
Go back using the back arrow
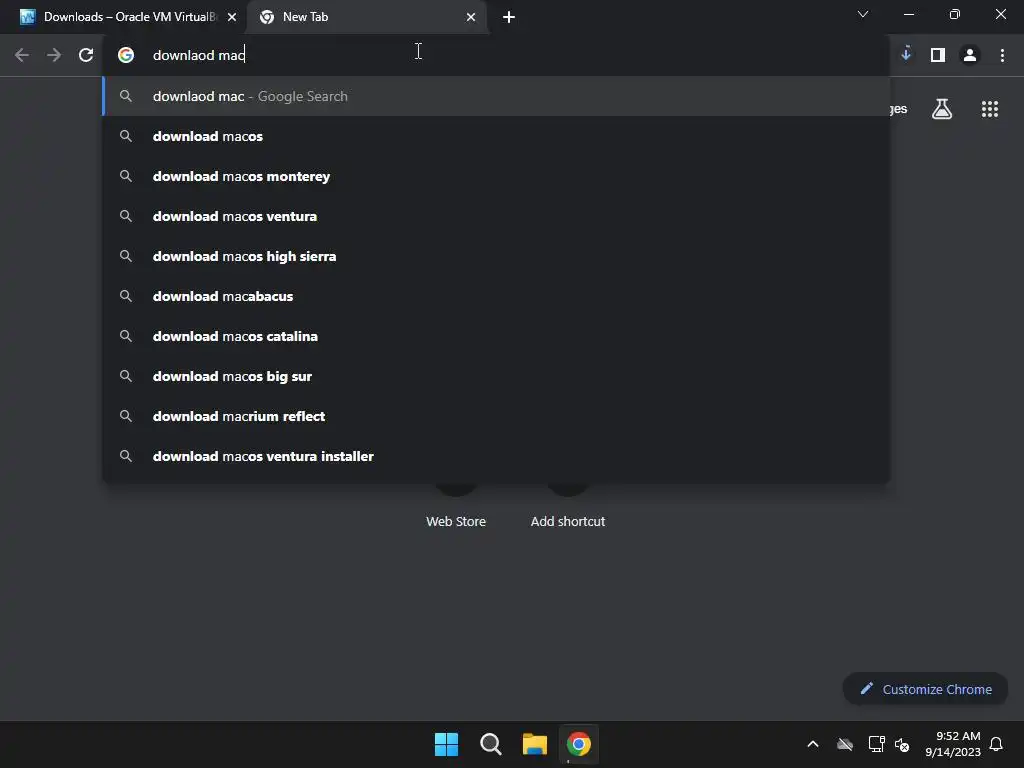22,55
